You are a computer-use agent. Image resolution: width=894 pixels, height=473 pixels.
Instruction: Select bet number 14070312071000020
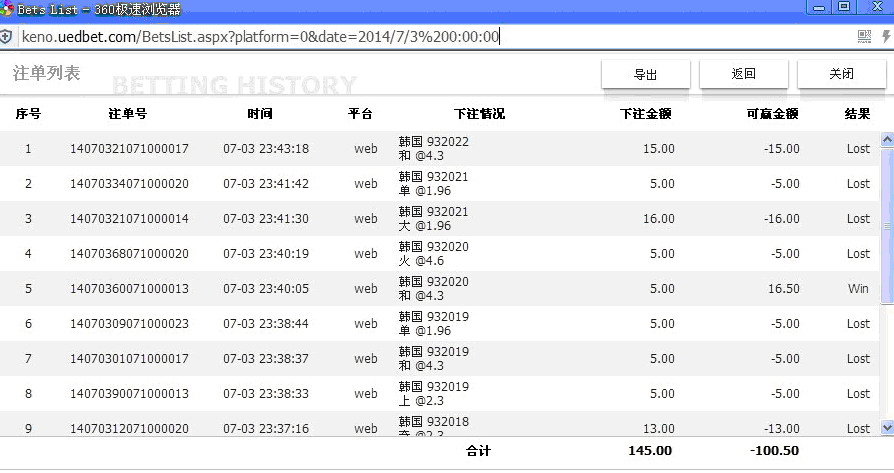coord(129,429)
